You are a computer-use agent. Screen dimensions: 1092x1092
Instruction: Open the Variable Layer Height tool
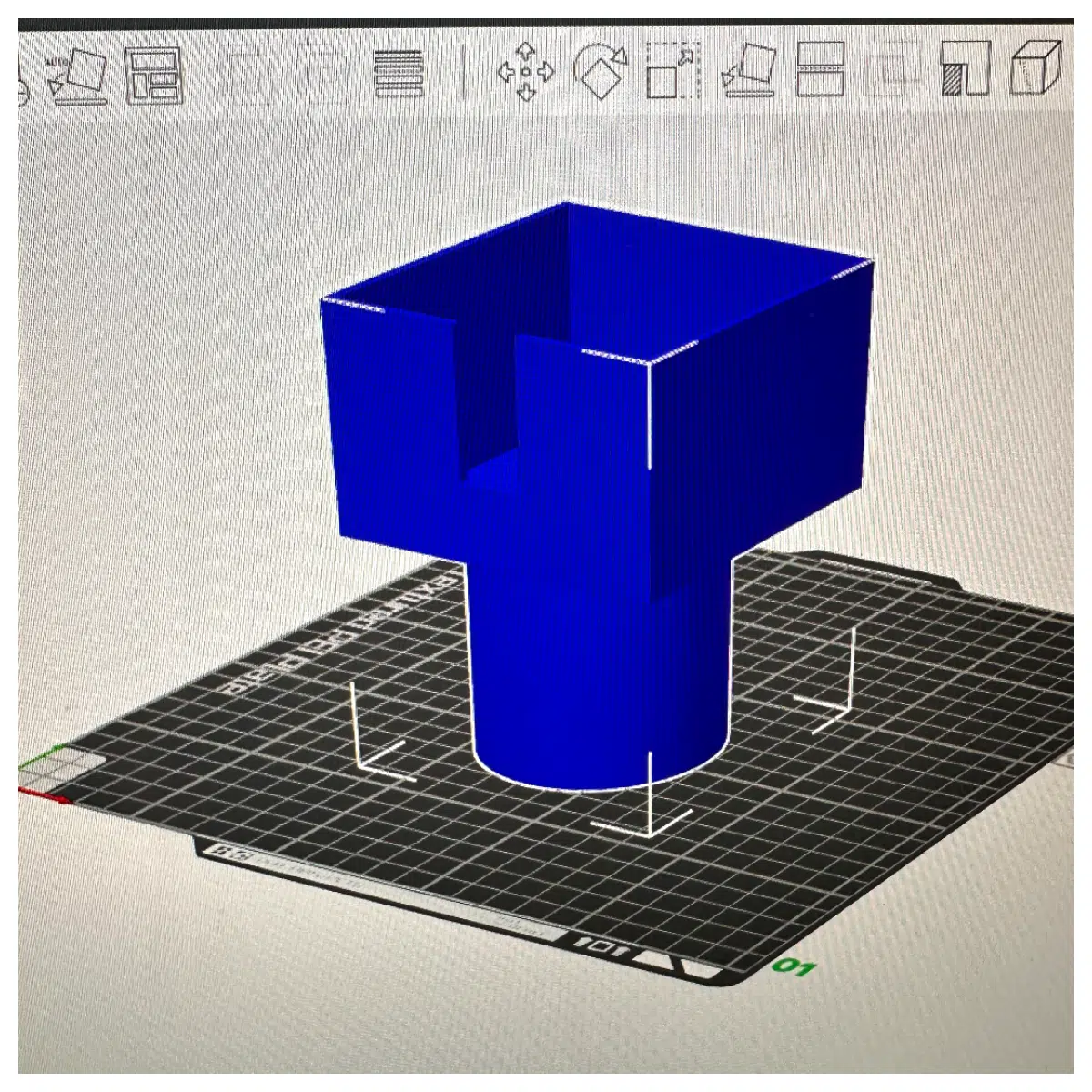[399, 73]
